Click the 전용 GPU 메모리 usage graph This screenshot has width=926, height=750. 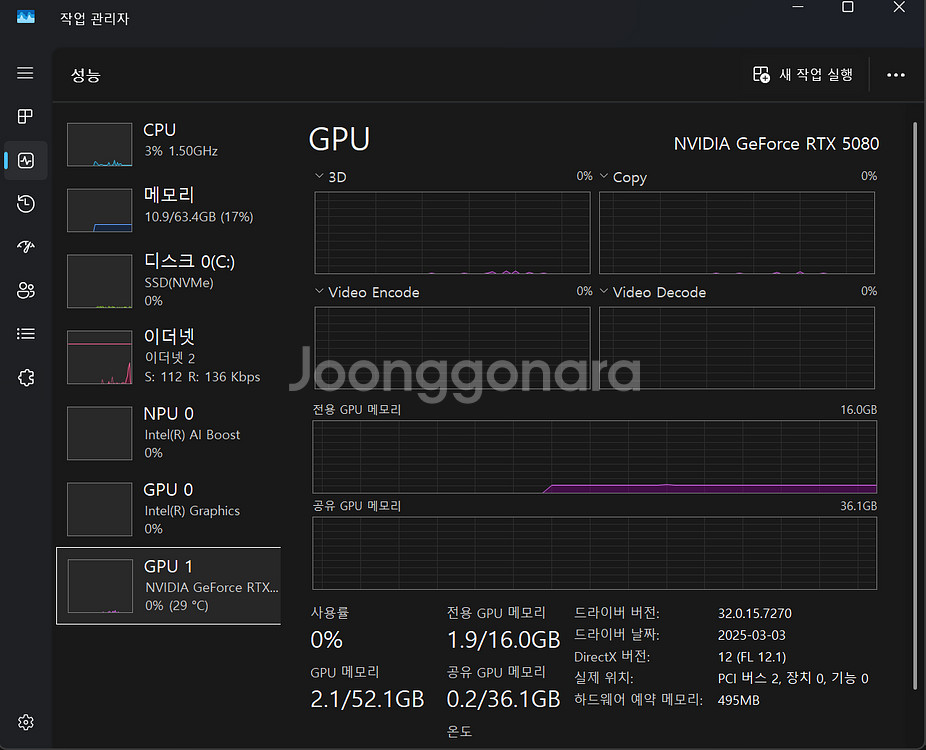click(594, 456)
